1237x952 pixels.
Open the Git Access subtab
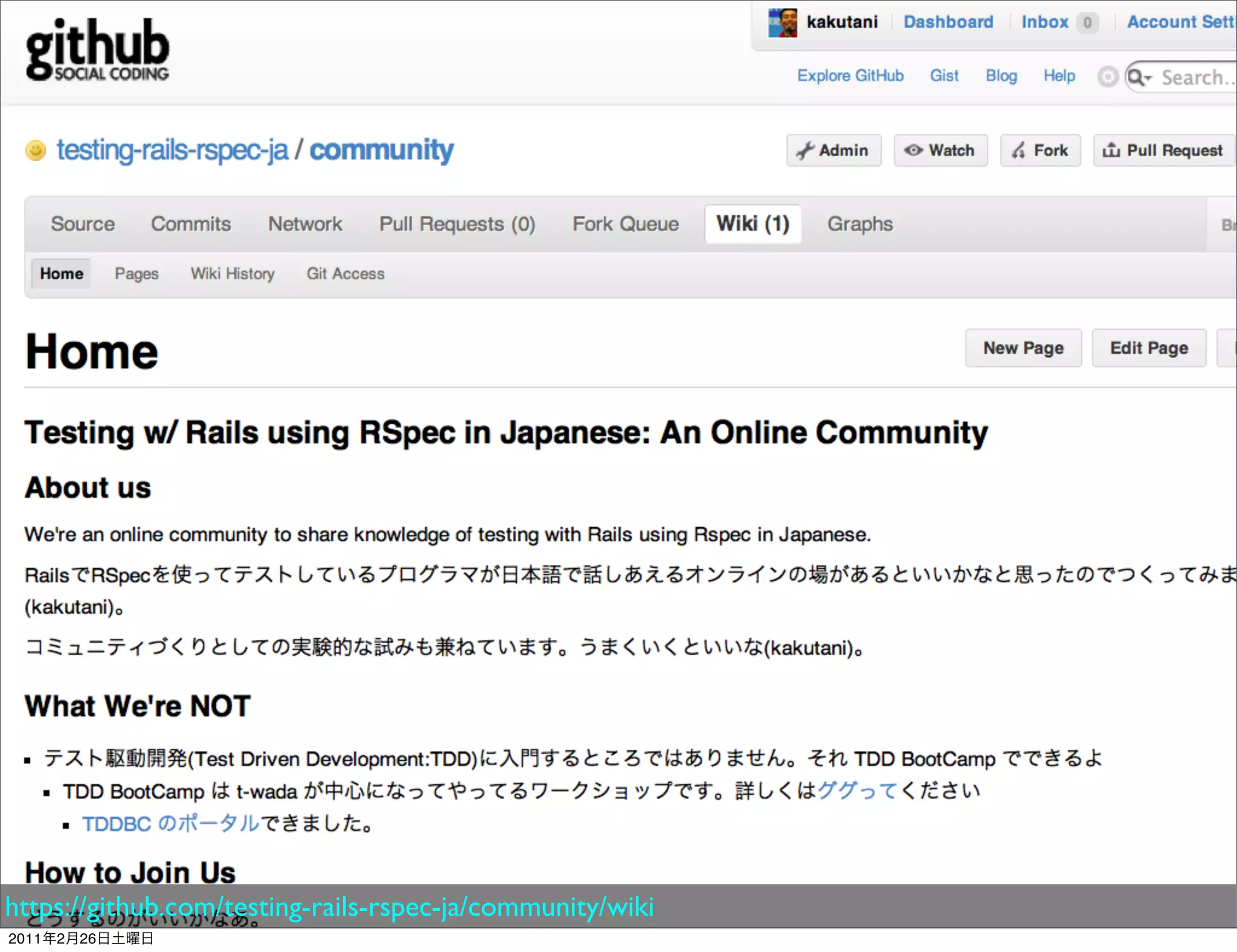click(x=345, y=274)
